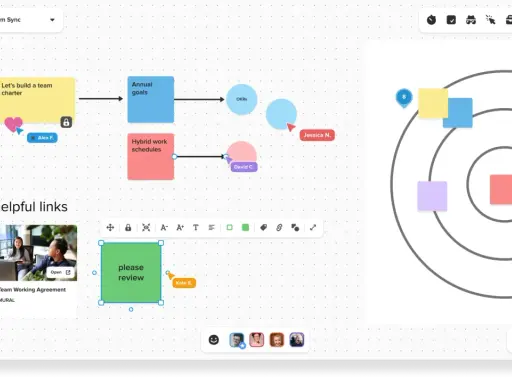The height and width of the screenshot is (384, 512).
Task: Click the blue comment pin marker
Action: point(404,98)
